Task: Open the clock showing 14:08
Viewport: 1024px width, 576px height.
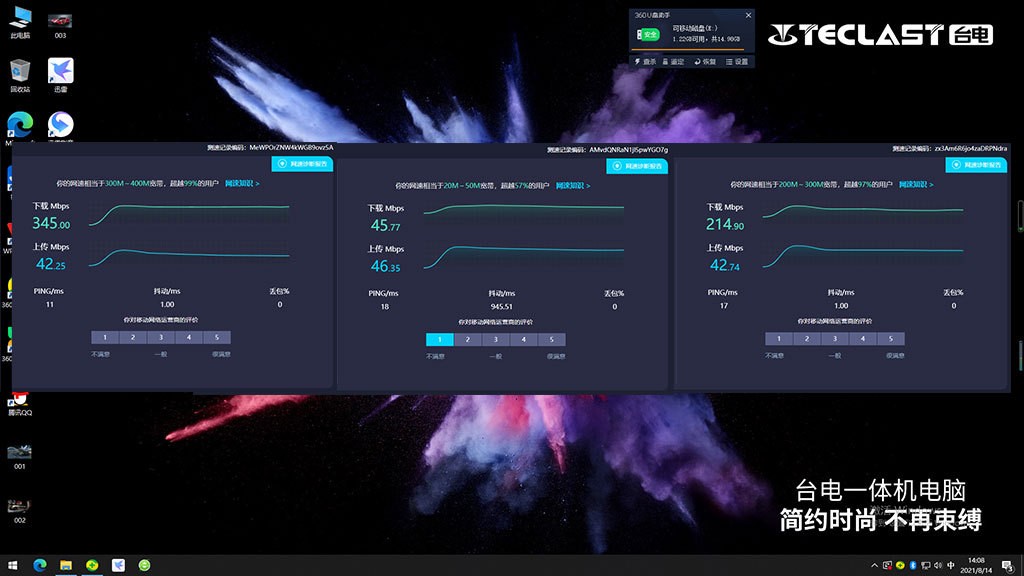Action: [976, 566]
